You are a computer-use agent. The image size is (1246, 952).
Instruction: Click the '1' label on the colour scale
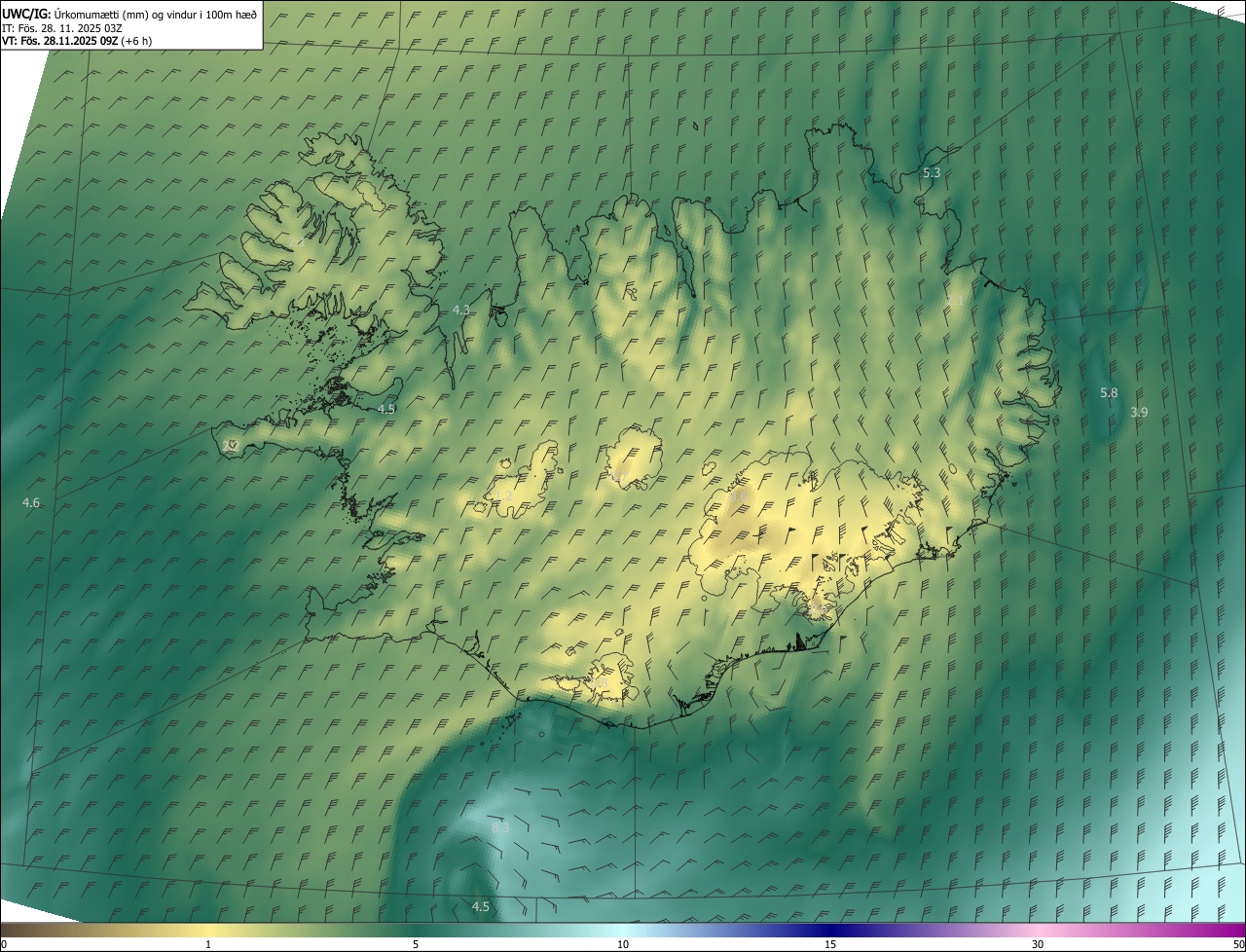[x=208, y=945]
